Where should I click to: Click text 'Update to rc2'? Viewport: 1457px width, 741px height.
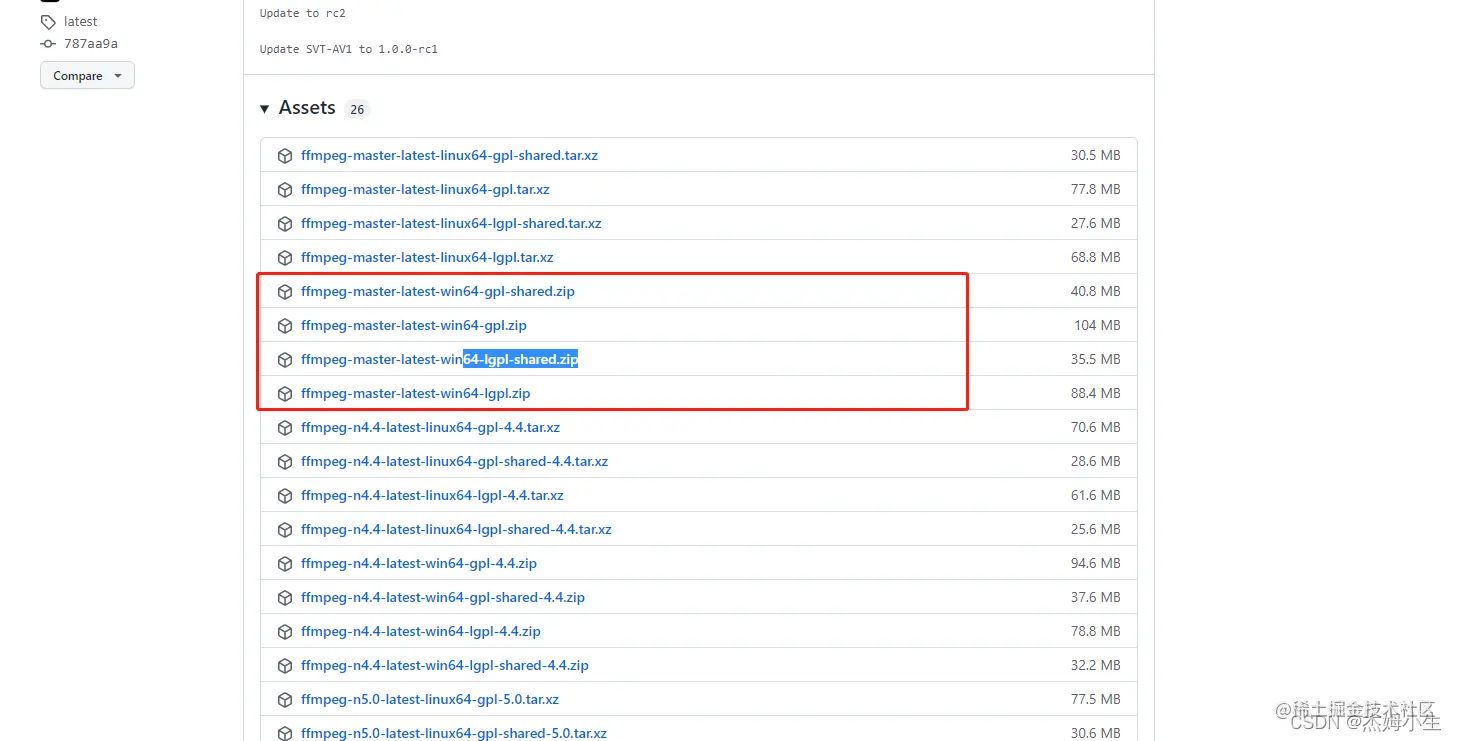pos(302,13)
